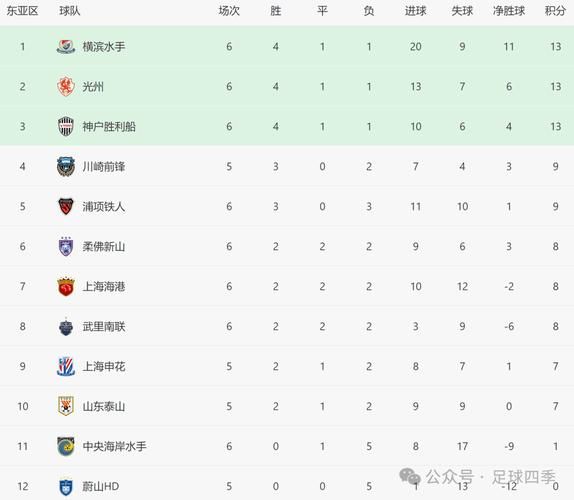Screen dimensions: 574x500
Task: Click the Yokohama F. Marinos (横滨水手) team logo
Action: 66,47
